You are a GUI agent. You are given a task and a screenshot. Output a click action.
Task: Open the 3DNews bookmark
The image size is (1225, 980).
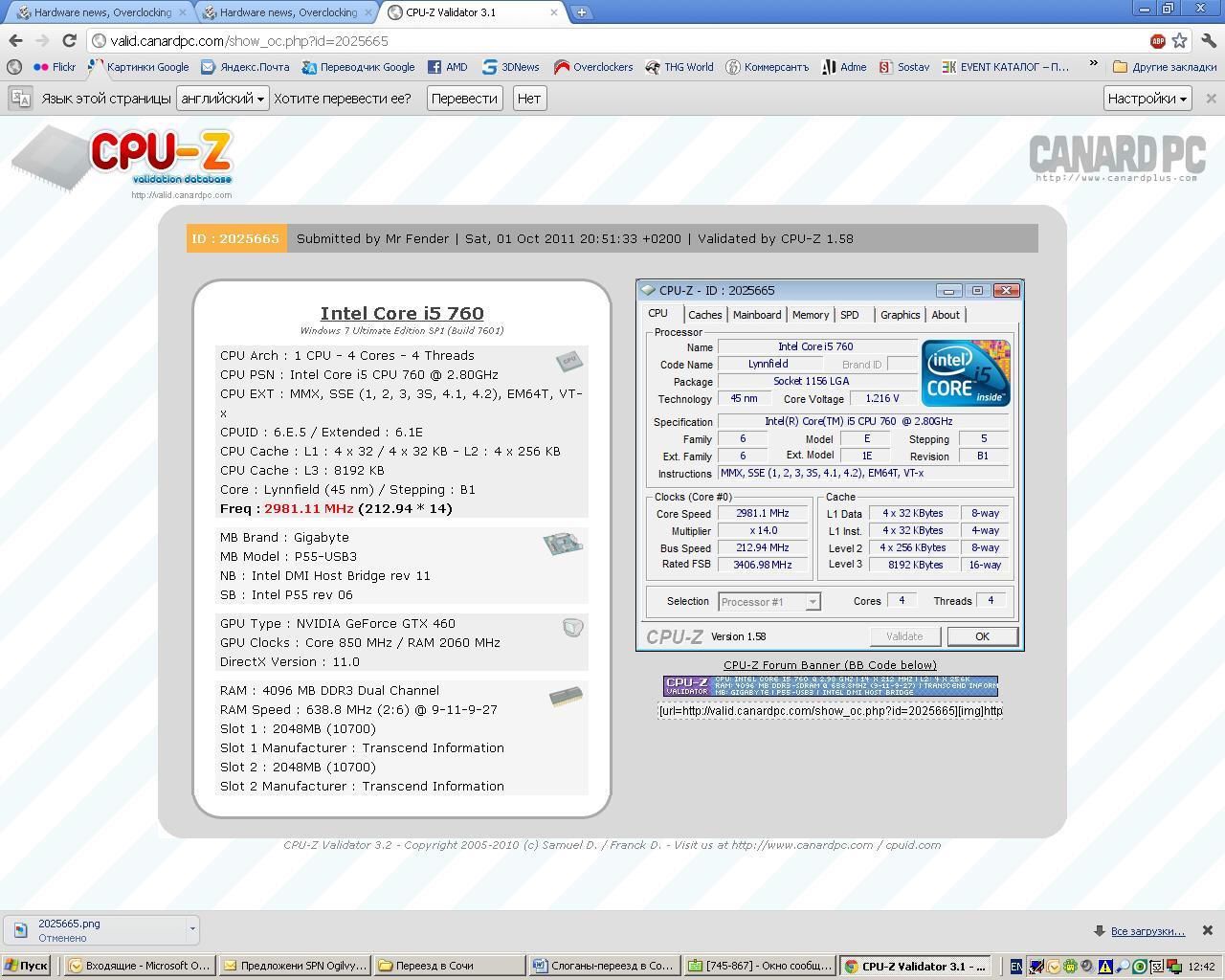click(x=510, y=67)
